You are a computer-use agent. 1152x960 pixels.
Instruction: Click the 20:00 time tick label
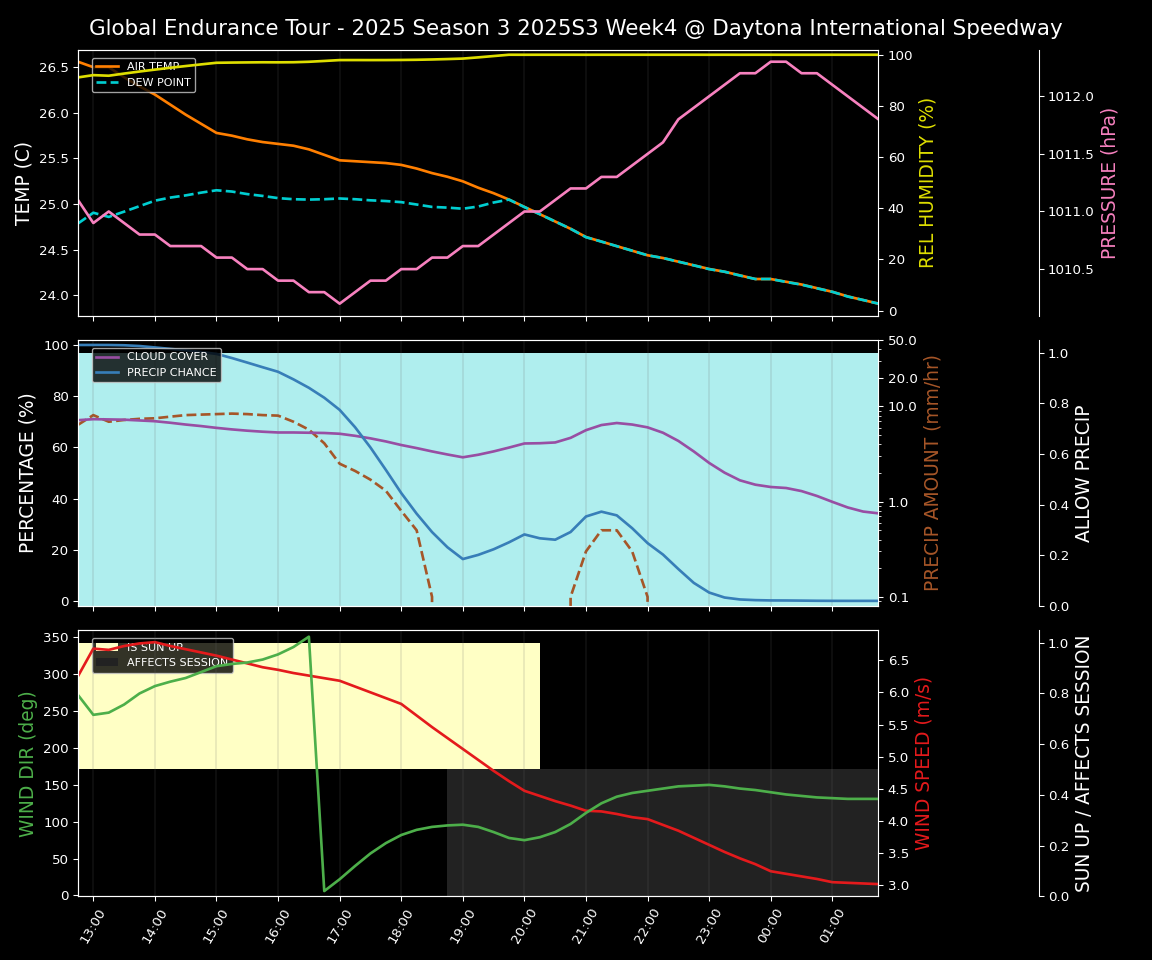point(522,926)
